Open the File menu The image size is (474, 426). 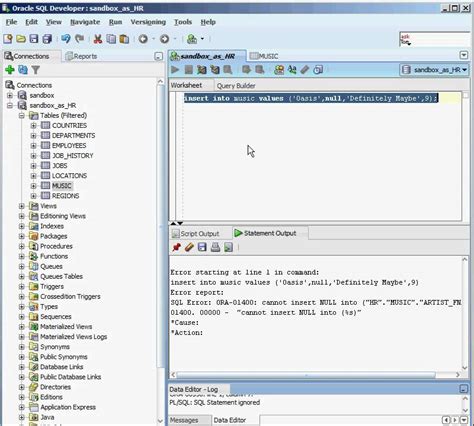11,22
